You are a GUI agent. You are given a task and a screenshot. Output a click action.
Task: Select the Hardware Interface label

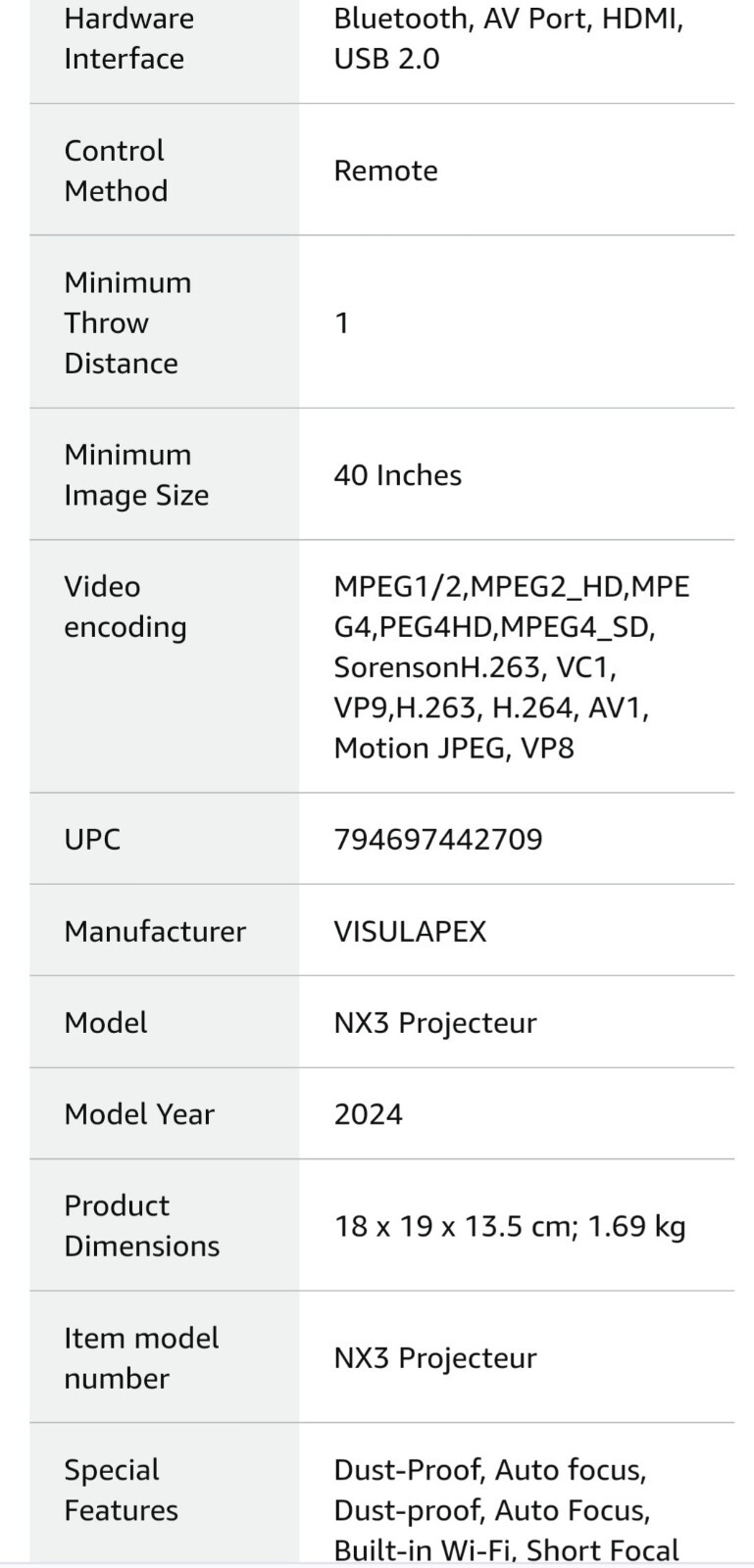129,39
